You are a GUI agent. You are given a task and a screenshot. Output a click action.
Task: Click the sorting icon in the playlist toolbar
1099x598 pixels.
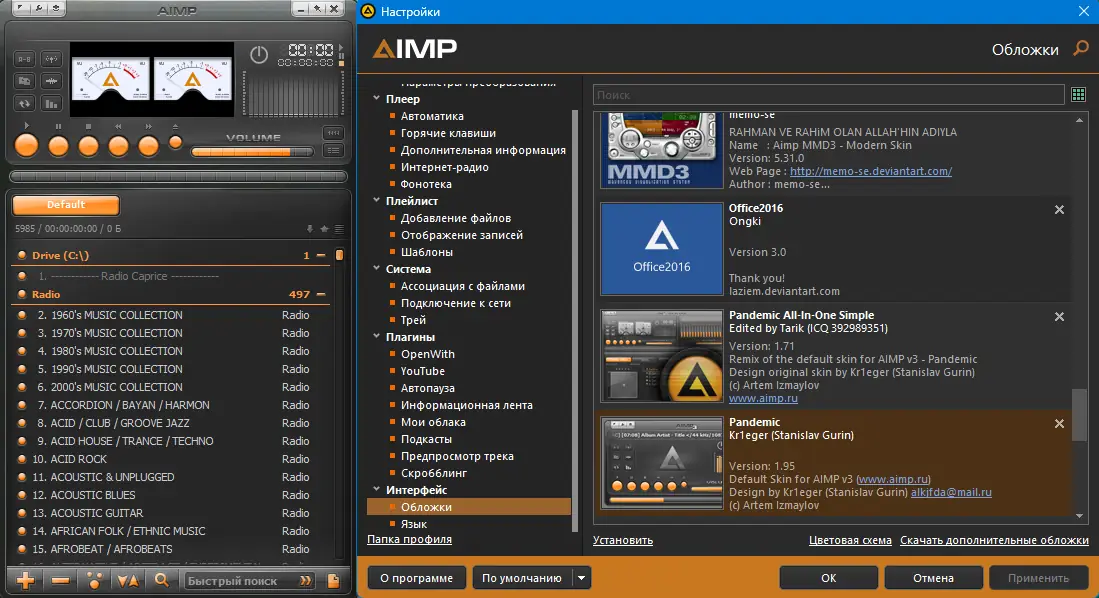click(x=126, y=579)
